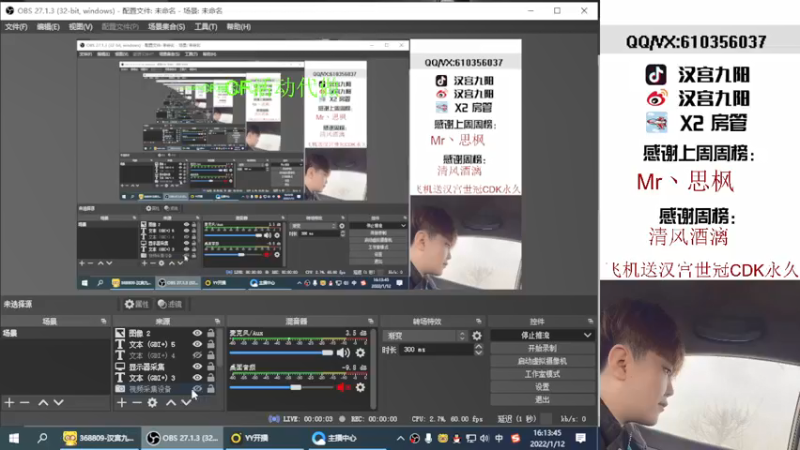This screenshot has height=450, width=800.
Task: Remove the selected source with minus icon
Action: point(137,403)
